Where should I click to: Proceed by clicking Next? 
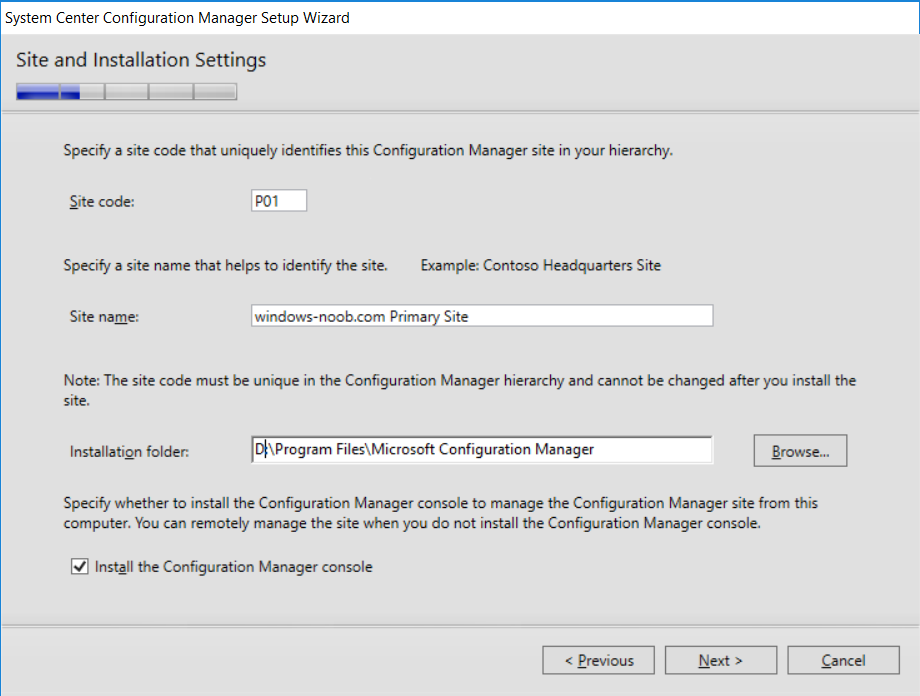tap(721, 660)
